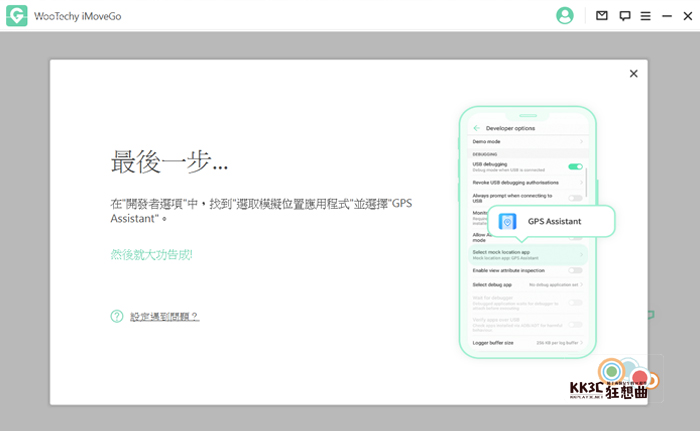Click the 最後一步... heading
This screenshot has height=431, width=700.
(x=169, y=161)
